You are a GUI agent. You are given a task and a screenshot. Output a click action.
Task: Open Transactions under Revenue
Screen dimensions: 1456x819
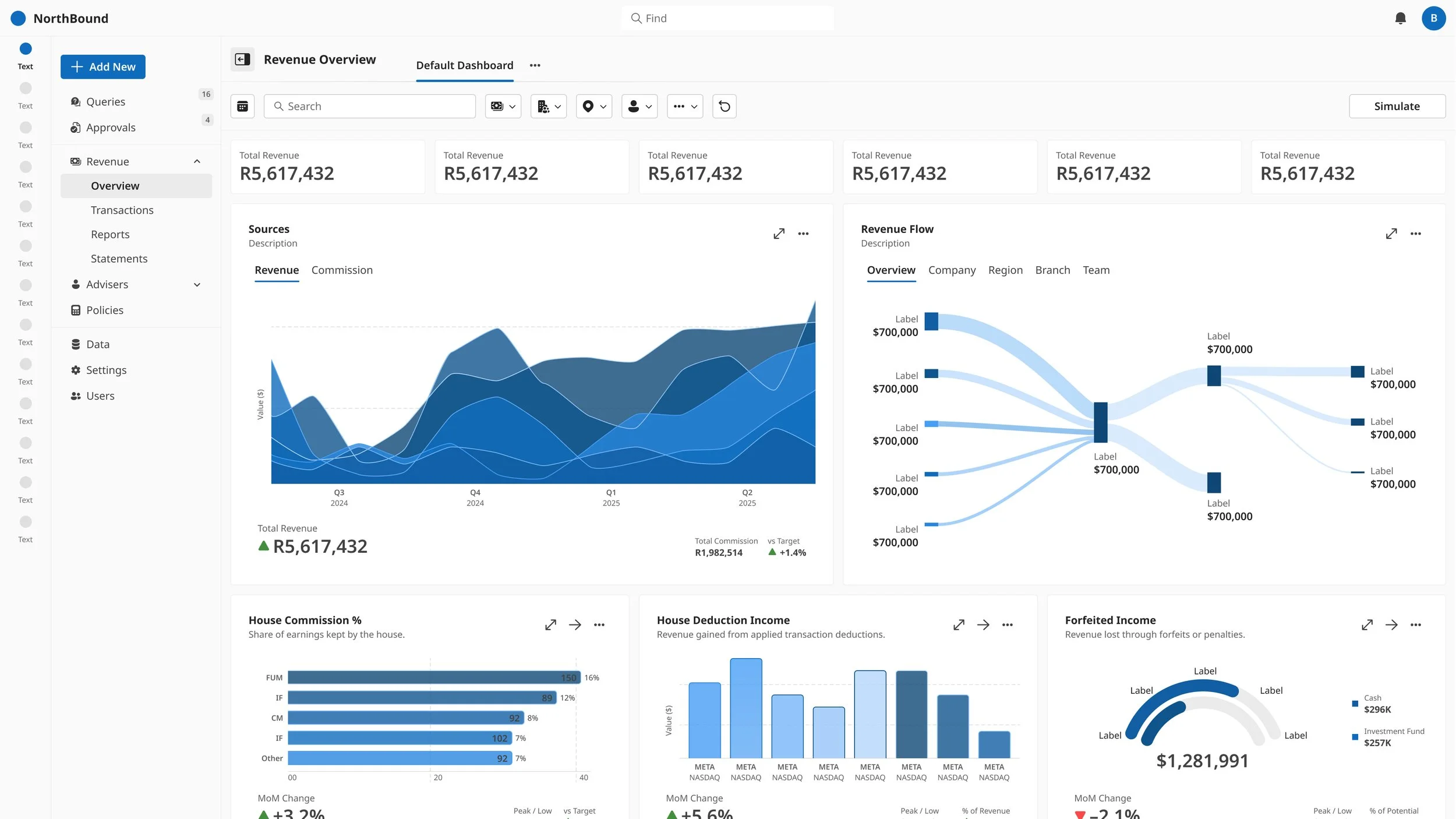pos(136,210)
